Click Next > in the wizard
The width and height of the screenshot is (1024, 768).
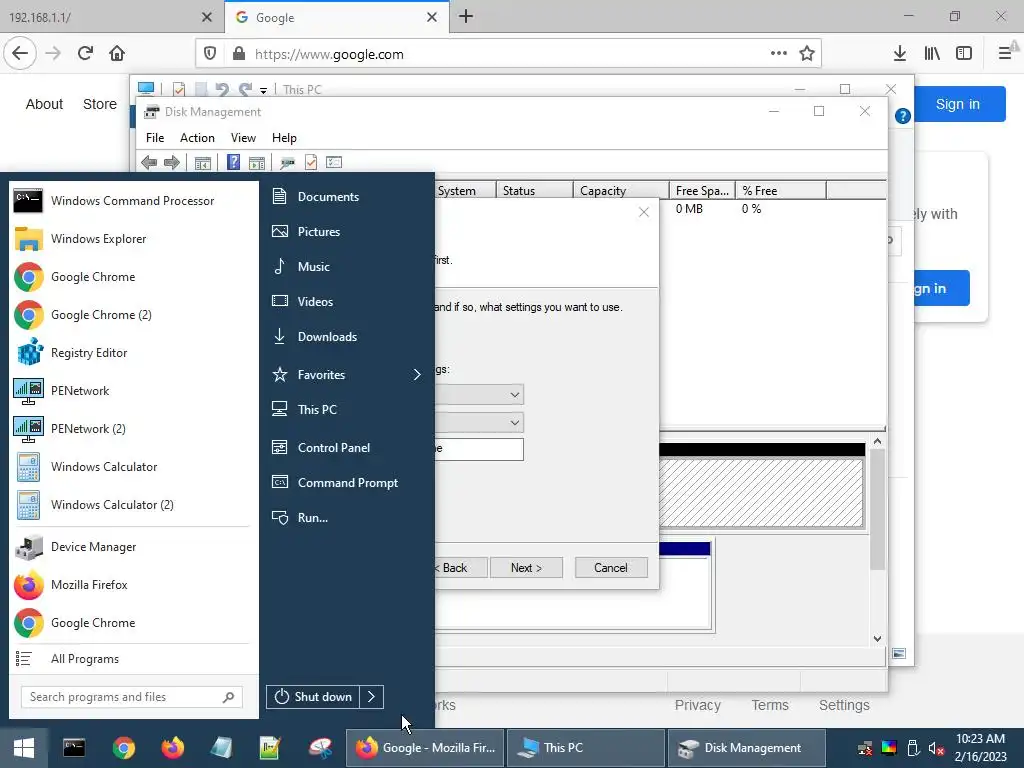[526, 568]
